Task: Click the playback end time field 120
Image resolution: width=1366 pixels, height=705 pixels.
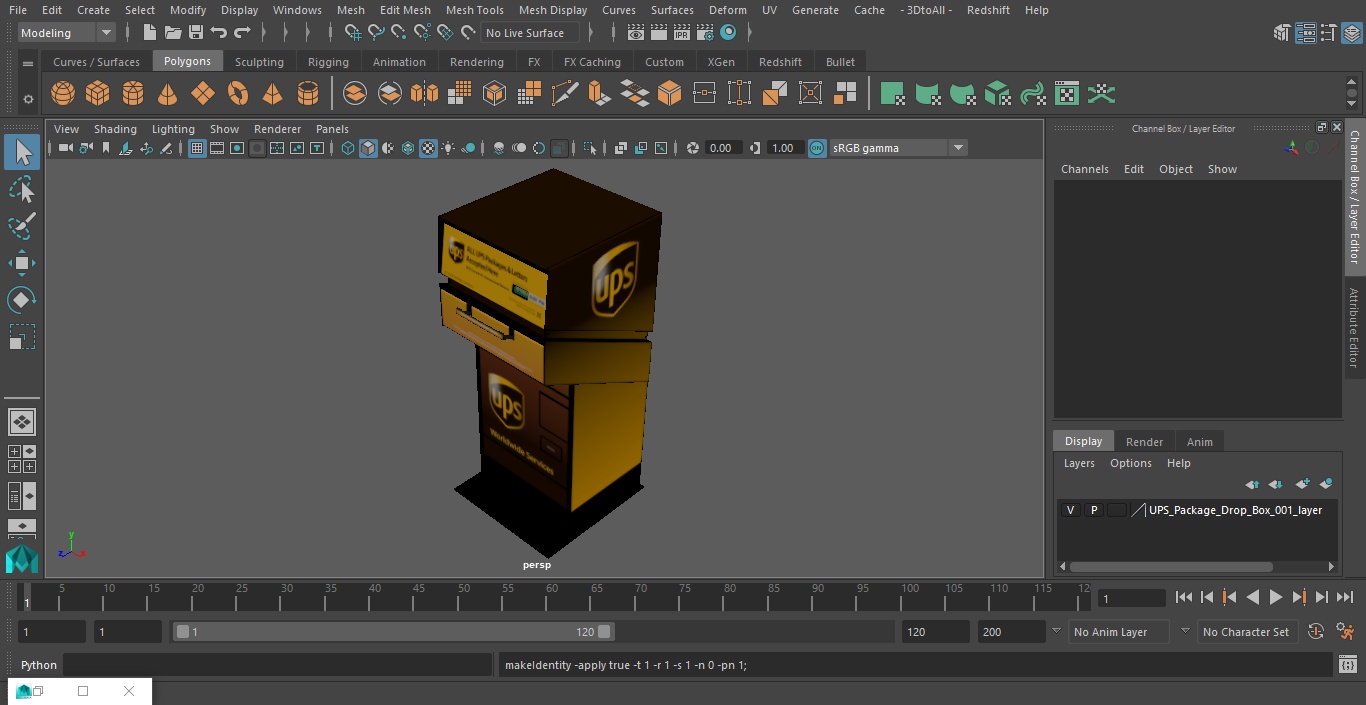Action: (935, 632)
